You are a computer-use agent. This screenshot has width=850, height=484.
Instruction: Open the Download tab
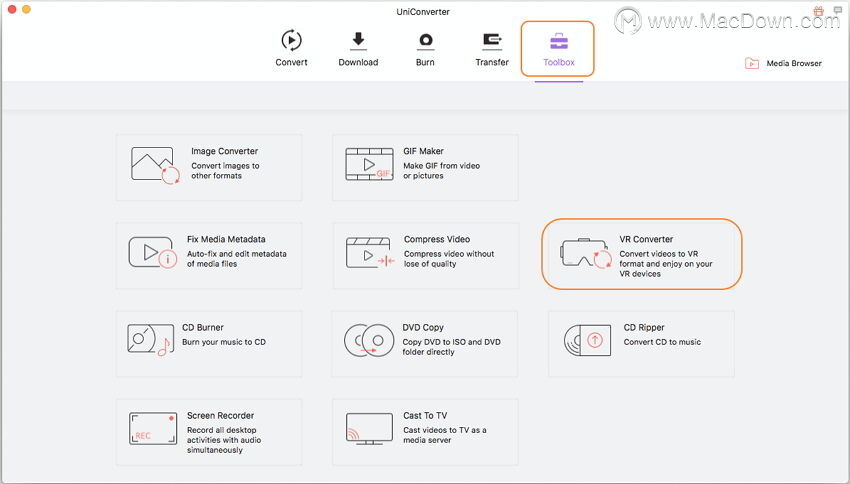tap(358, 48)
